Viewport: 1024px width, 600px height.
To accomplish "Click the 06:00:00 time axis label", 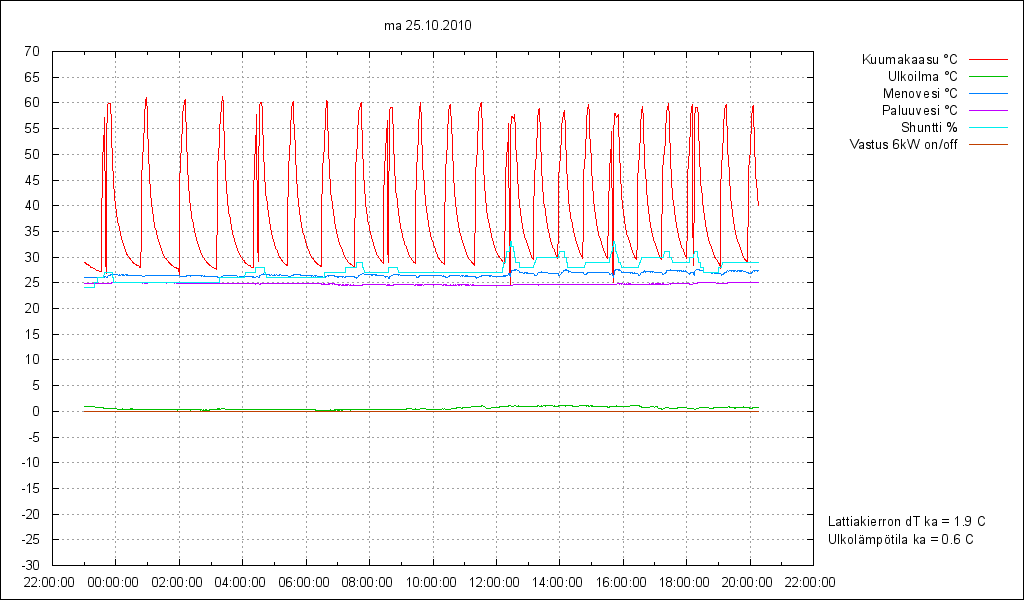I will [x=303, y=581].
